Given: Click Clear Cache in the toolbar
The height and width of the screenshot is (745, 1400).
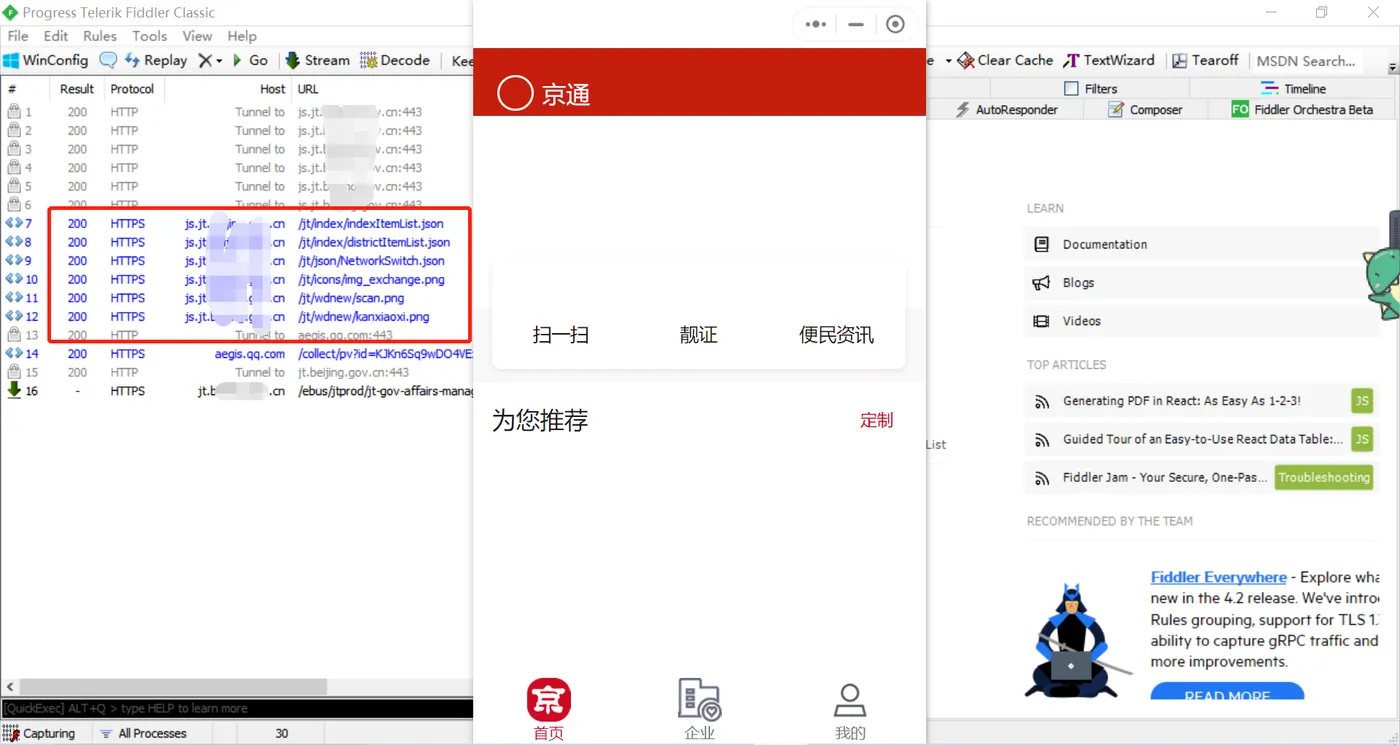Looking at the screenshot, I should coord(1006,60).
